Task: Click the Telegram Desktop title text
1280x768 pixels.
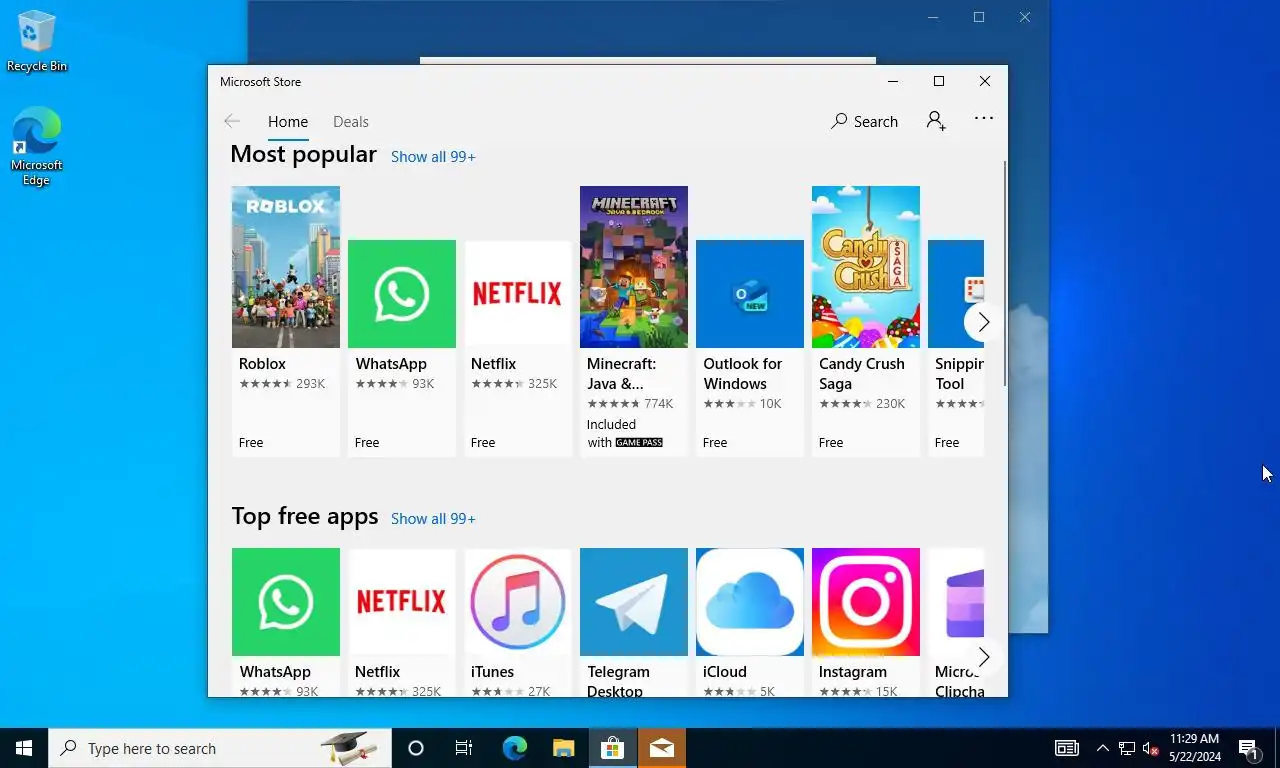Action: 618,681
